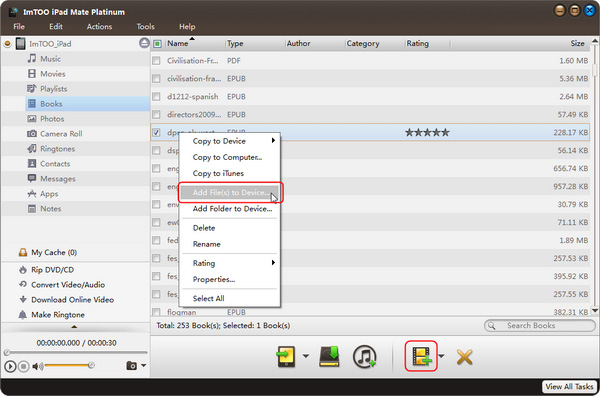Click the eject icon beside ImTOO_iPad
This screenshot has height=396, width=600.
coord(144,43)
